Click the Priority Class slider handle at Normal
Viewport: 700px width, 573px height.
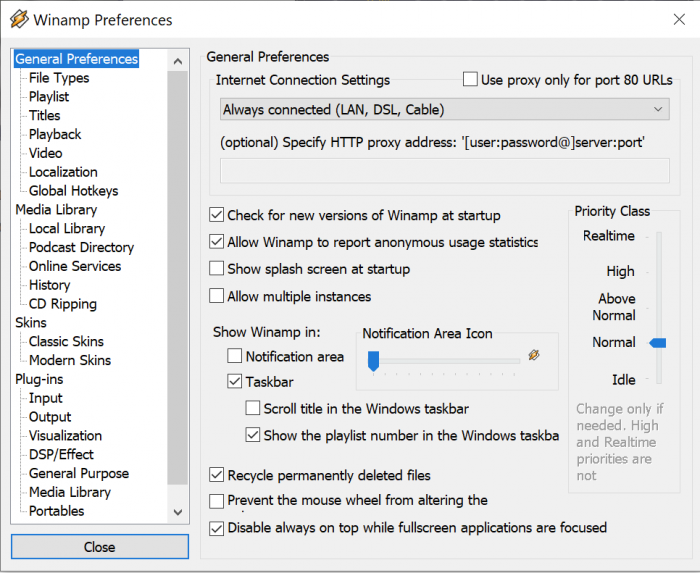point(657,343)
